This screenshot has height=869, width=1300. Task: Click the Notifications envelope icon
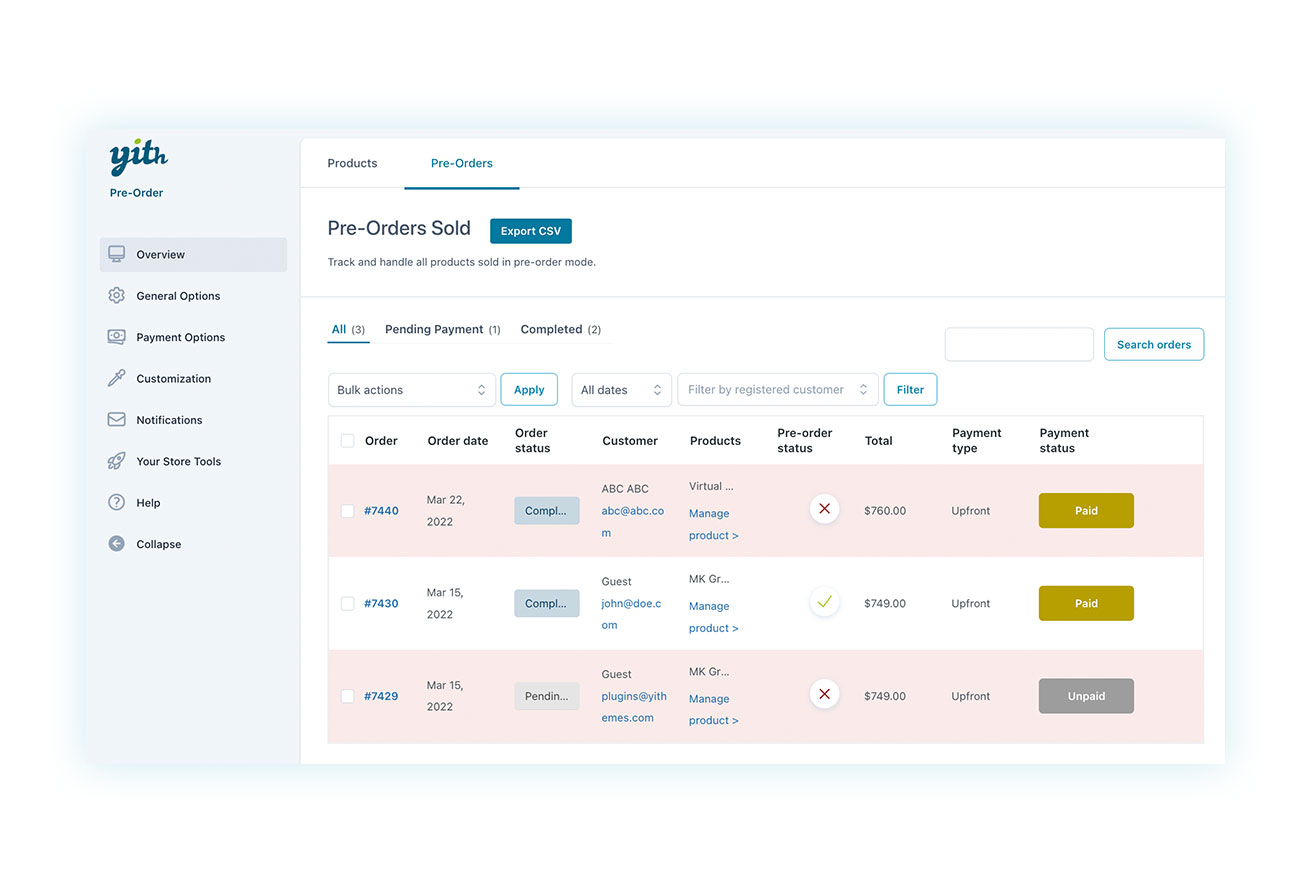pos(117,420)
